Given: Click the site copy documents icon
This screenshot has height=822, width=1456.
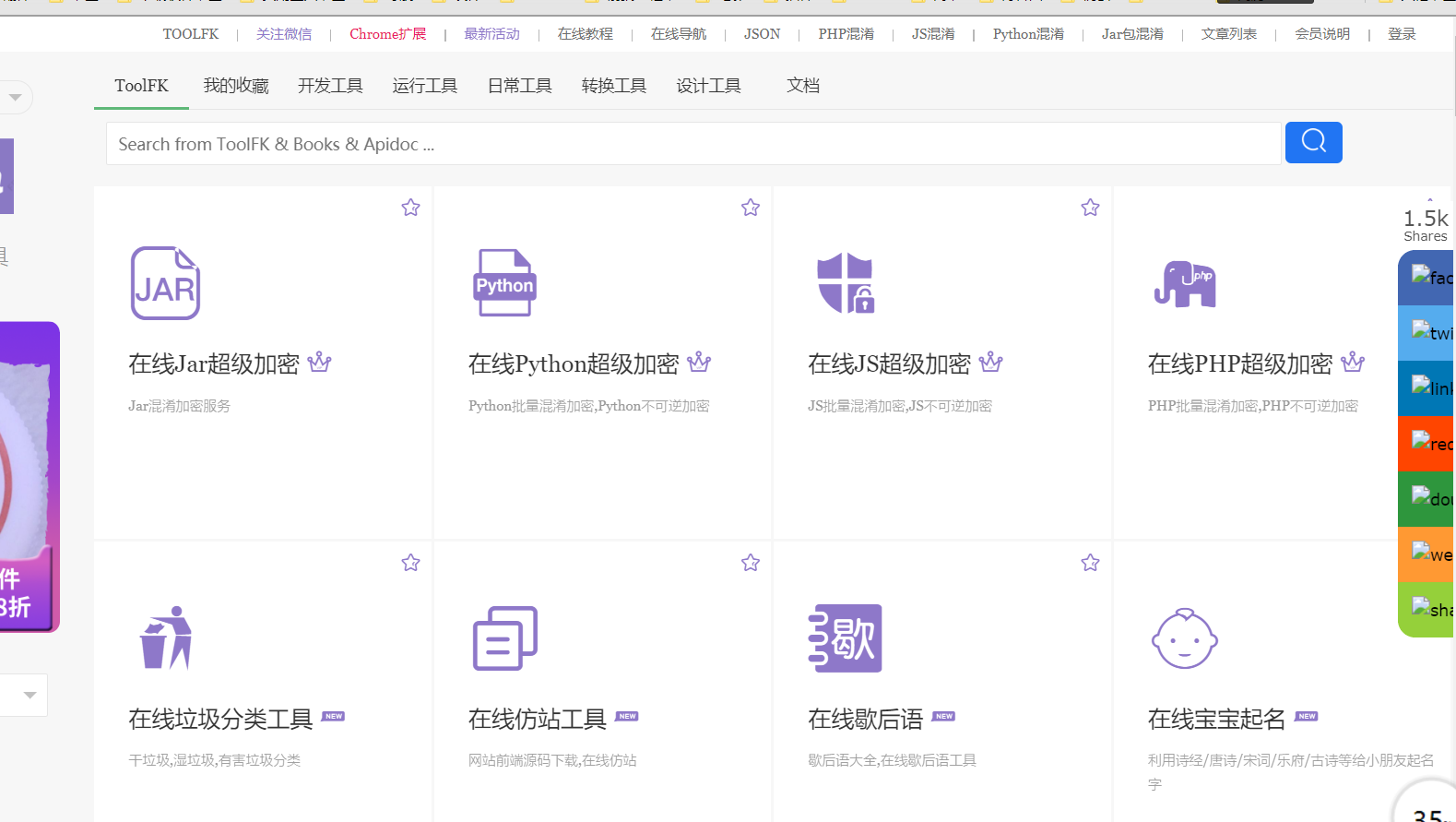Looking at the screenshot, I should [x=504, y=637].
